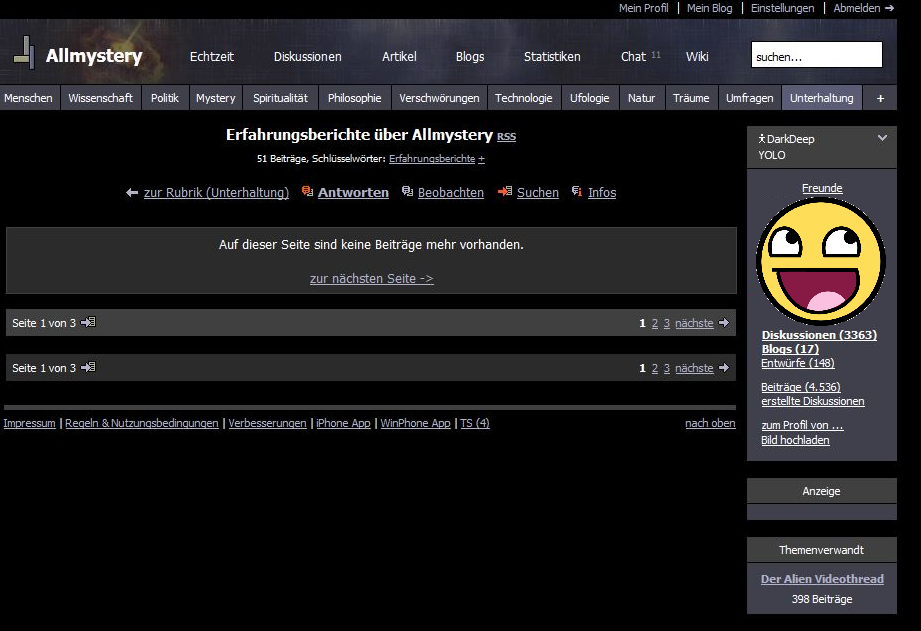This screenshot has height=631, width=921.
Task: Open the Chat page
Action: pyautogui.click(x=633, y=56)
